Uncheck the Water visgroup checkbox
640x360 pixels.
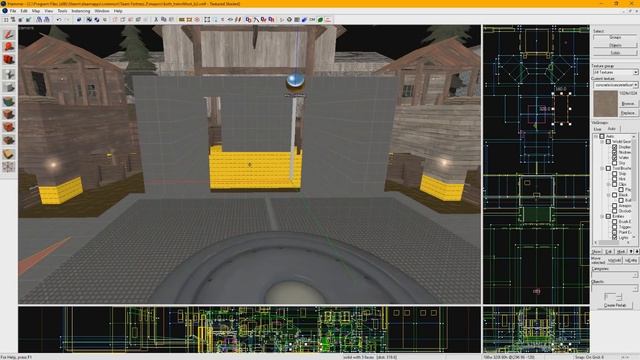[614, 158]
